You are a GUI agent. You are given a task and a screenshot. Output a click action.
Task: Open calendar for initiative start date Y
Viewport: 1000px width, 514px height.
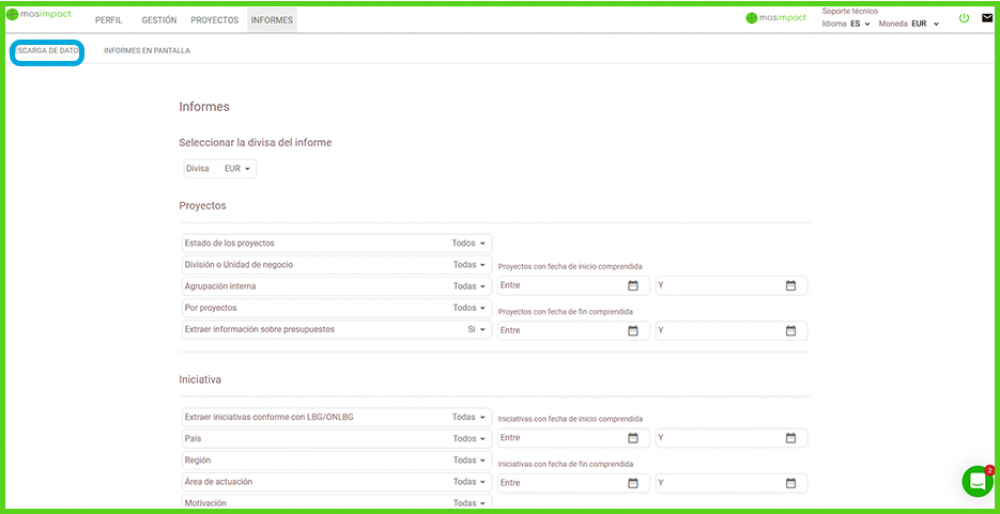pos(790,438)
